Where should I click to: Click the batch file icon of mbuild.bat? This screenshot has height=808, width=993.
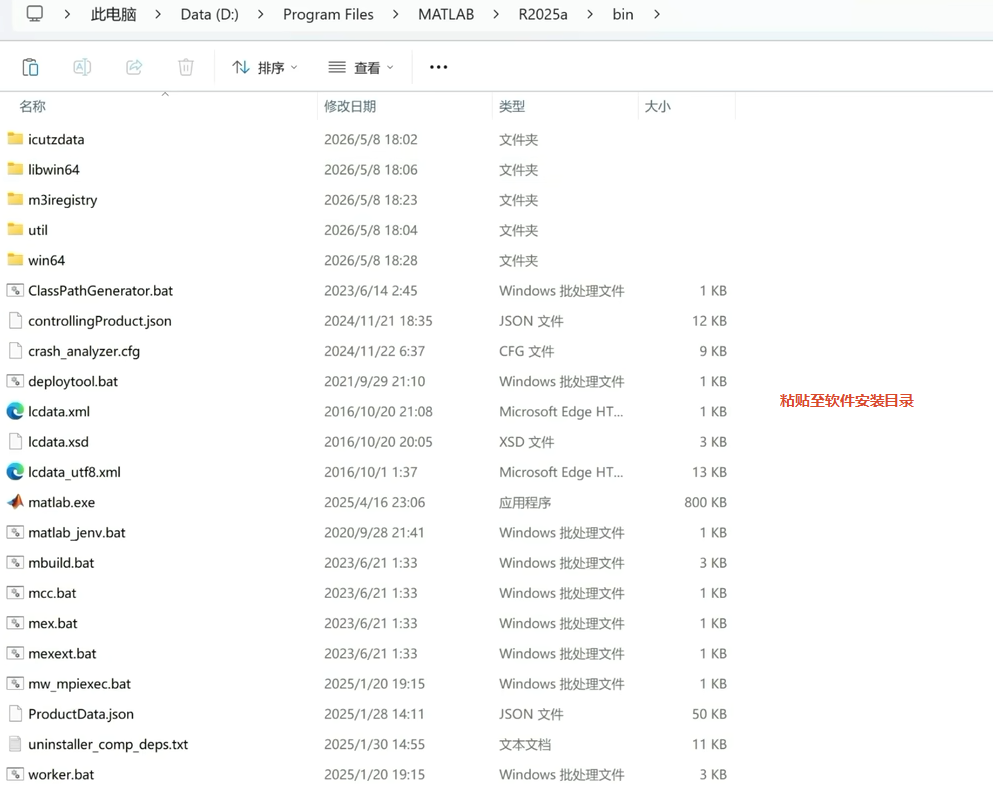(15, 563)
